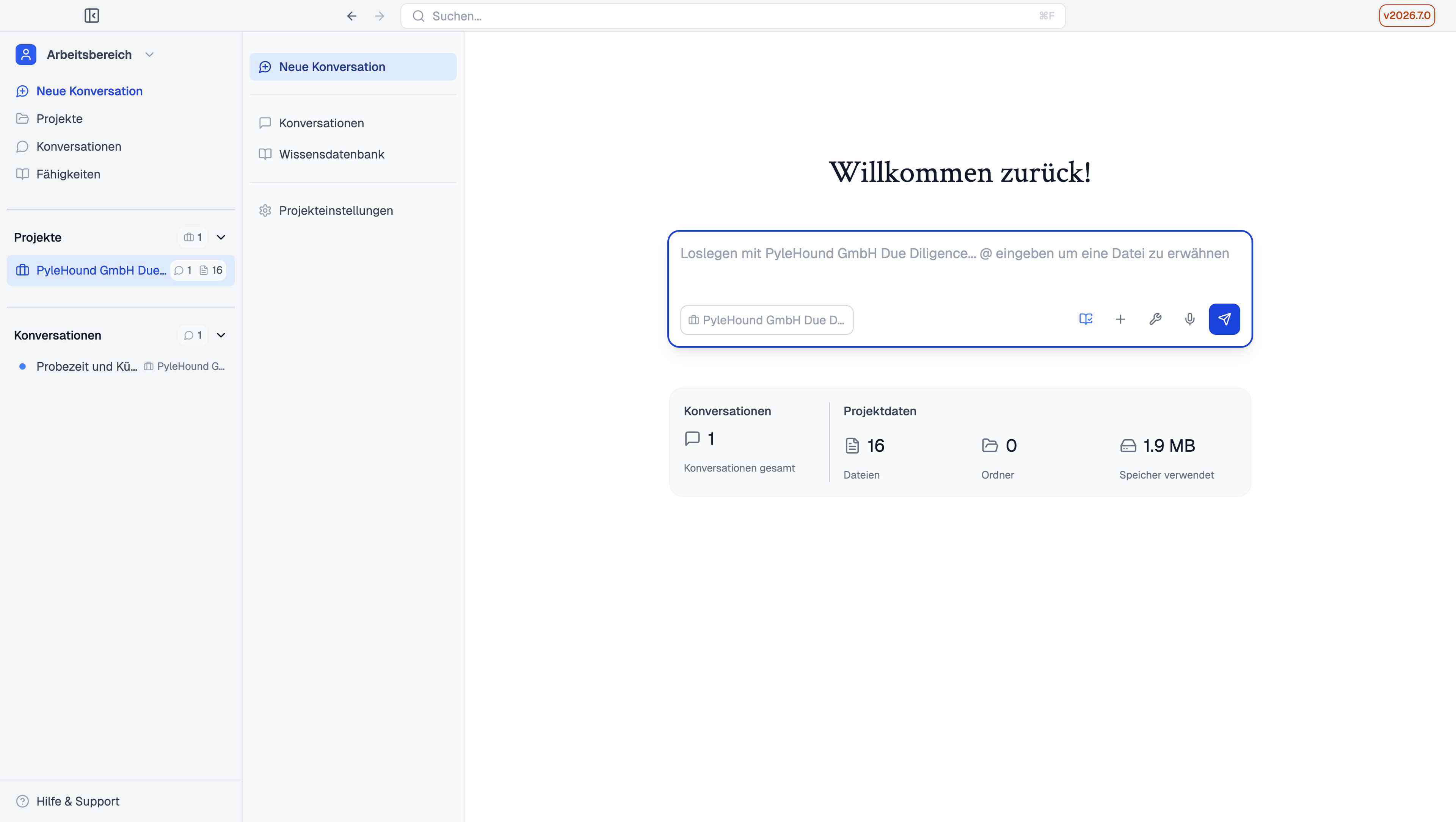Focus the Suchen... search field
Viewport: 1456px width, 822px height.
[733, 16]
